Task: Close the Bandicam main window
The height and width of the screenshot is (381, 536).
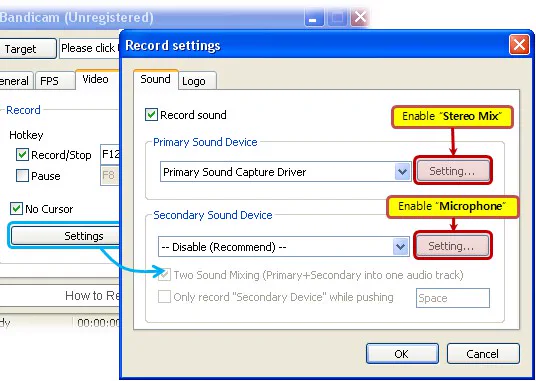Action: 360,17
